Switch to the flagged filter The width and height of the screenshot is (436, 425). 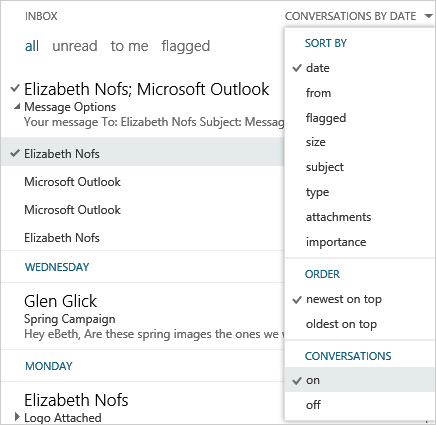coord(186,46)
